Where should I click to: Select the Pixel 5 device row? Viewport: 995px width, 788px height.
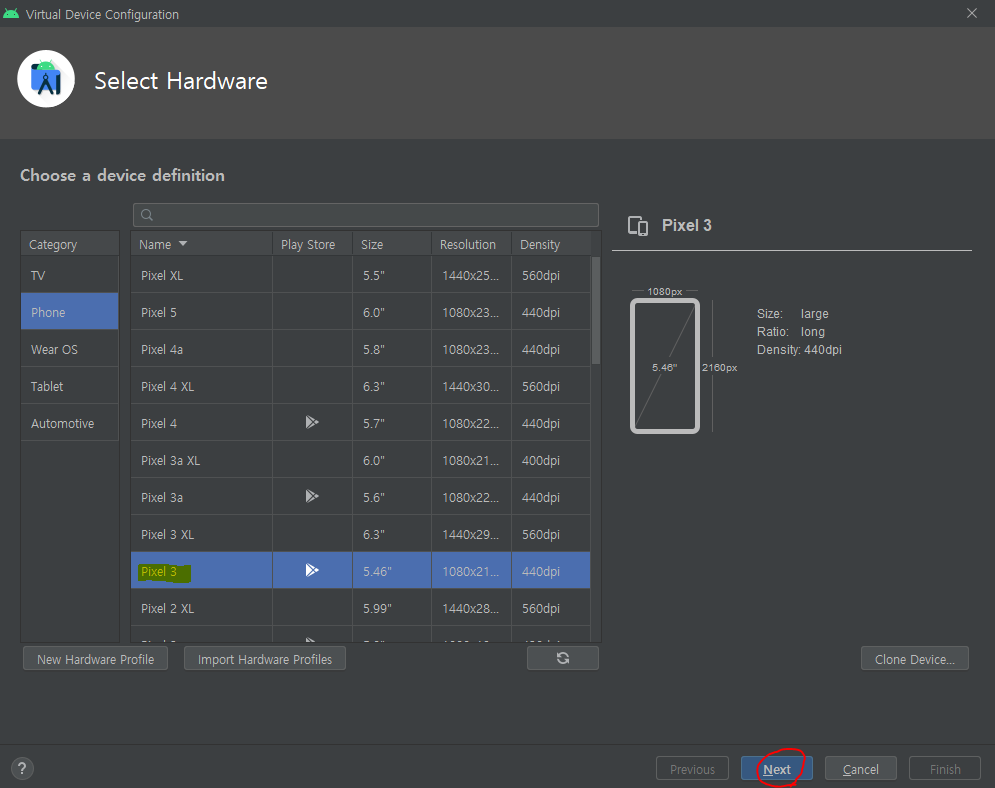pyautogui.click(x=360, y=312)
